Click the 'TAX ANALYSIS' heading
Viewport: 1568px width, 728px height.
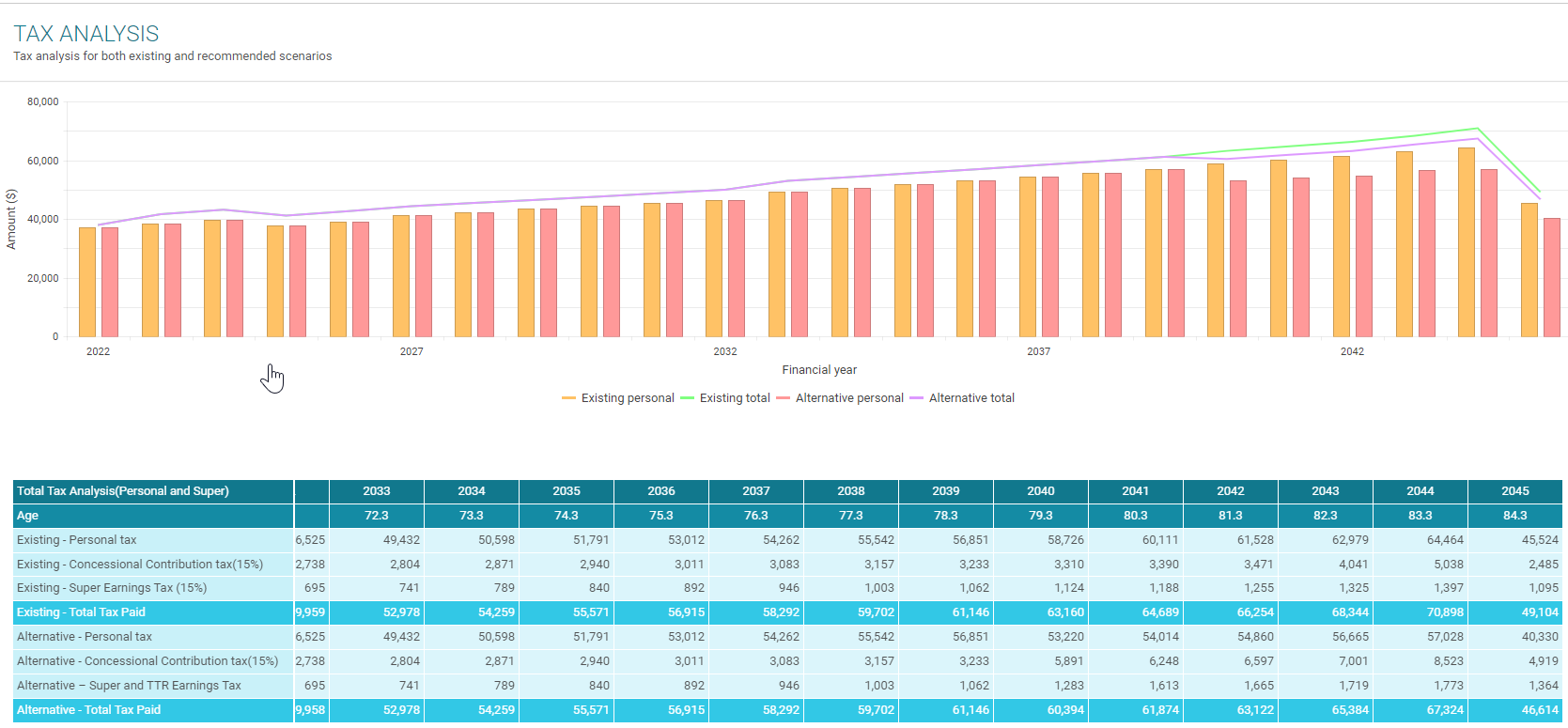click(x=86, y=34)
